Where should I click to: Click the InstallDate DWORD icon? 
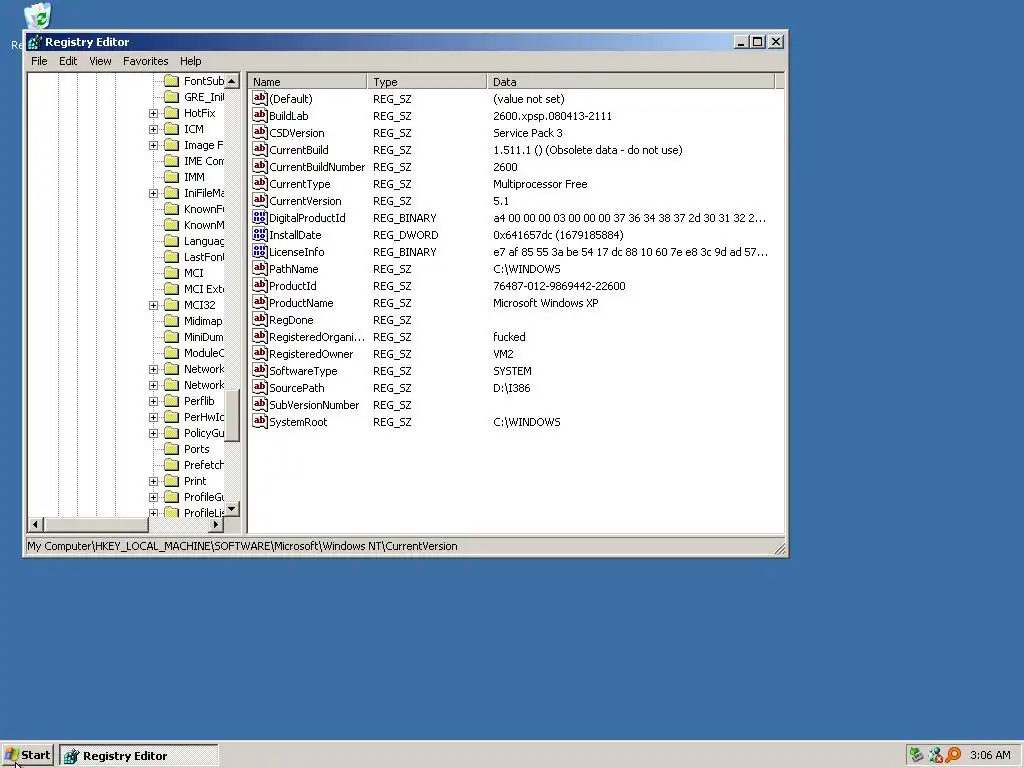point(260,234)
